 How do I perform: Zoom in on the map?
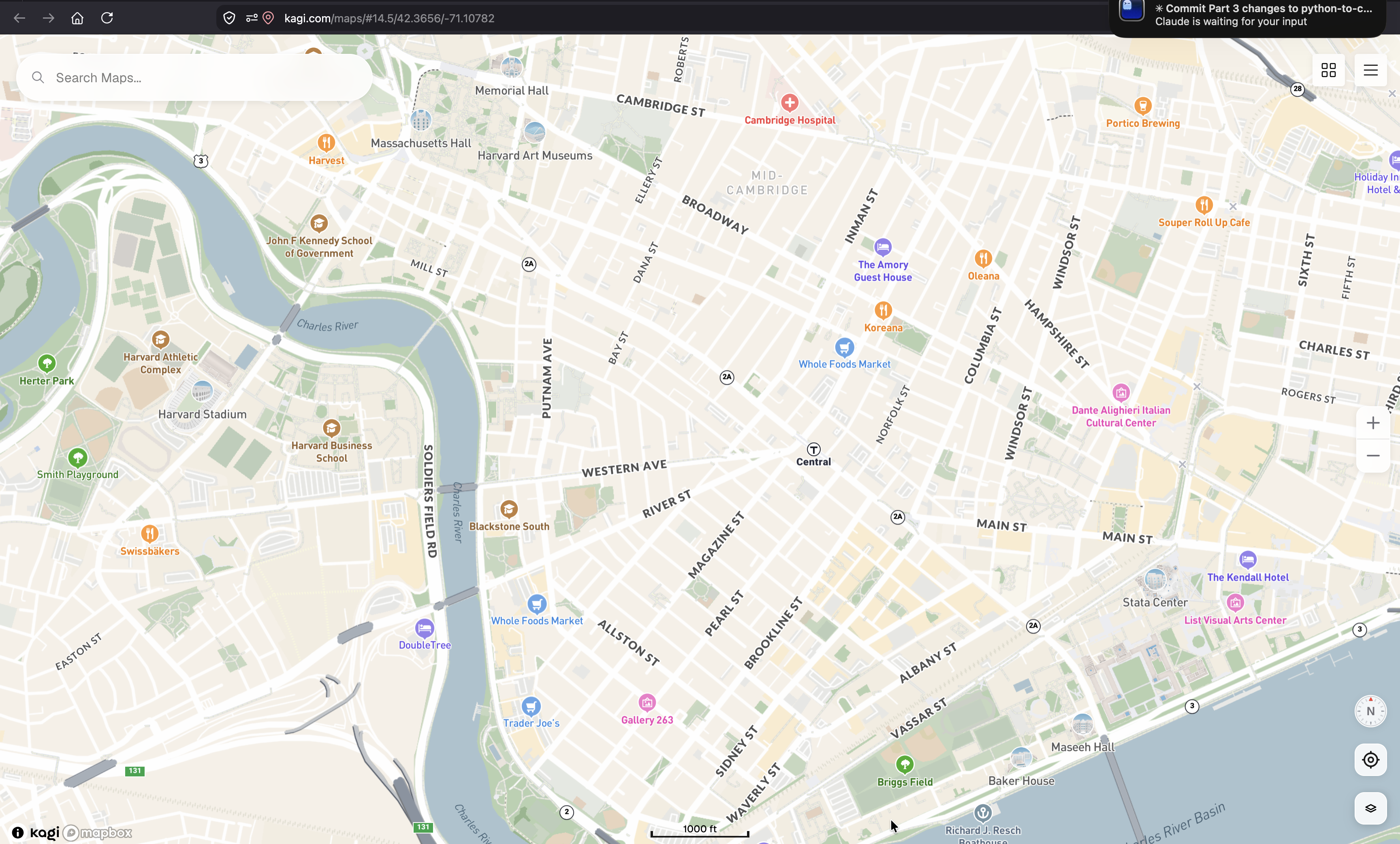[x=1373, y=423]
